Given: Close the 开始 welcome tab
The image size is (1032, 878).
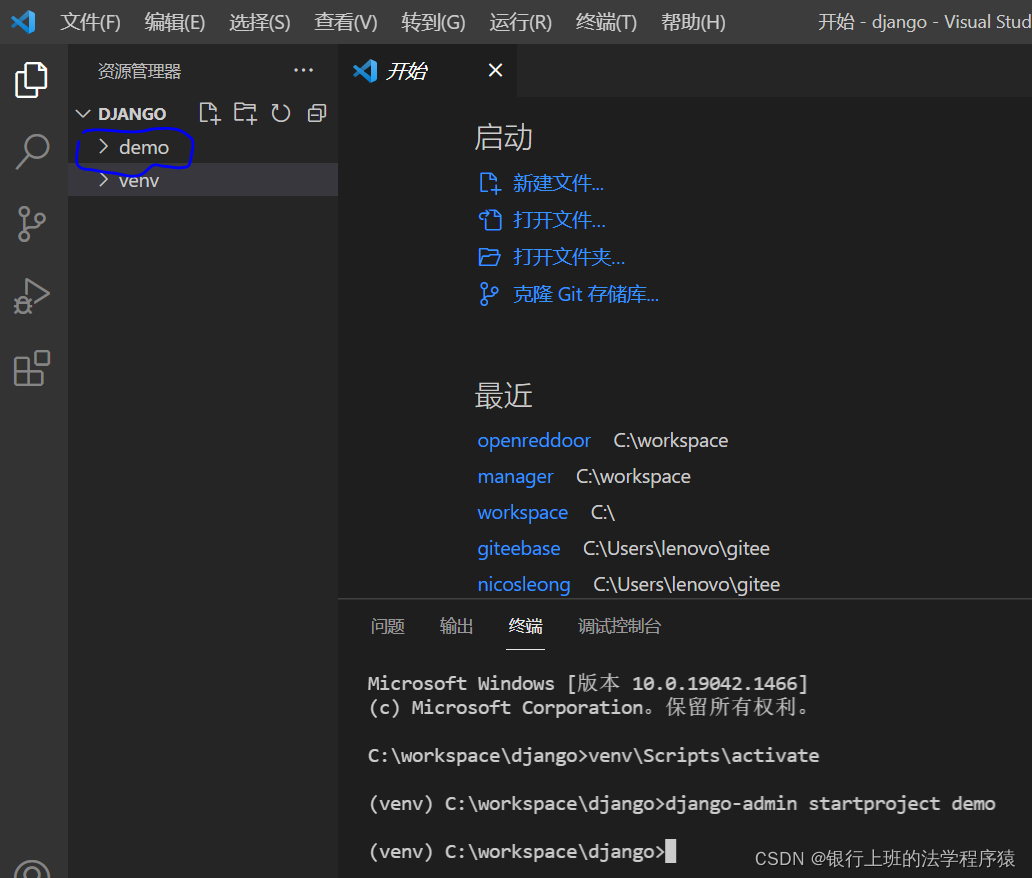Looking at the screenshot, I should coord(496,70).
